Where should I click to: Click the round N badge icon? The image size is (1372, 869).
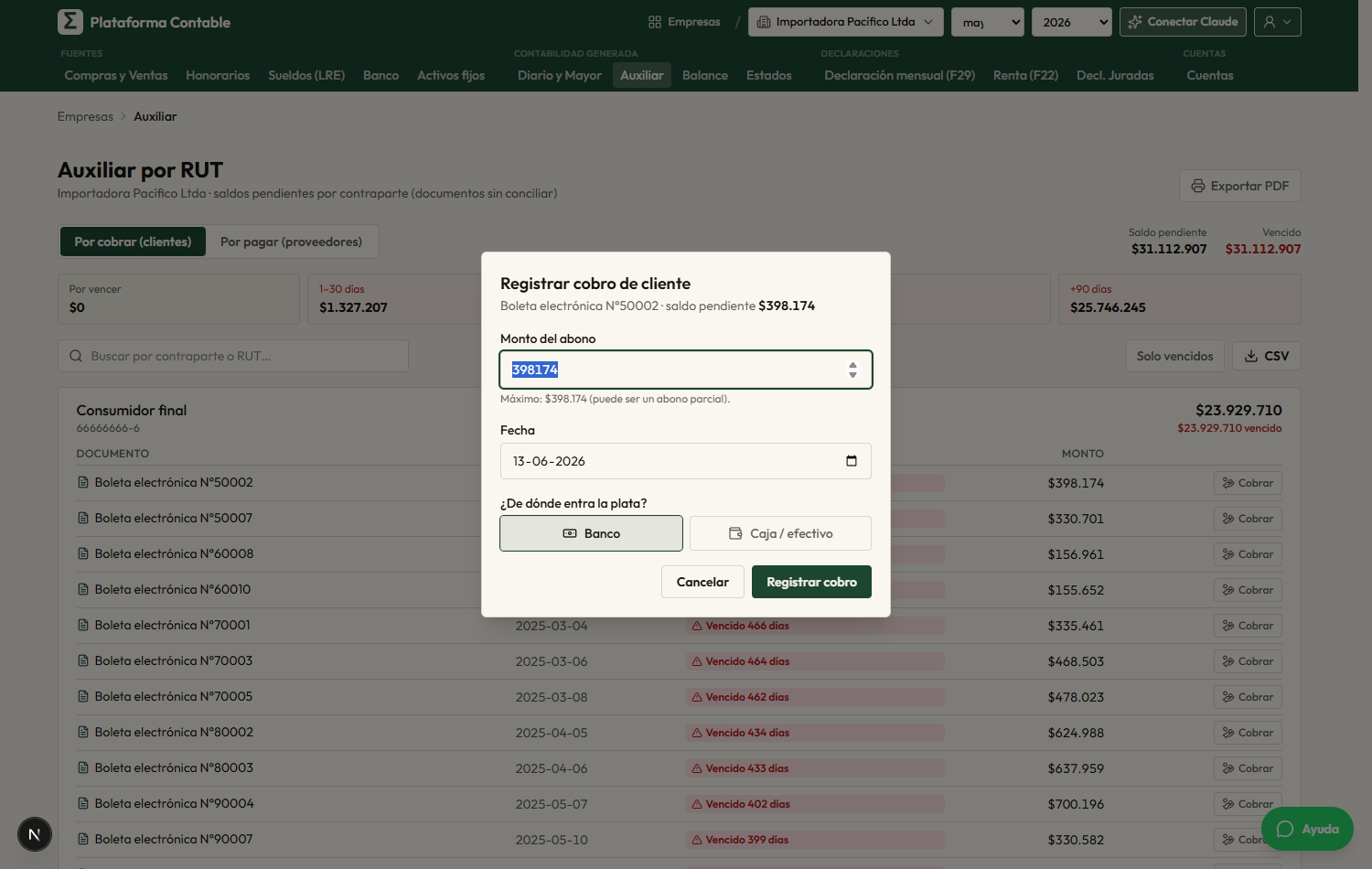click(35, 834)
